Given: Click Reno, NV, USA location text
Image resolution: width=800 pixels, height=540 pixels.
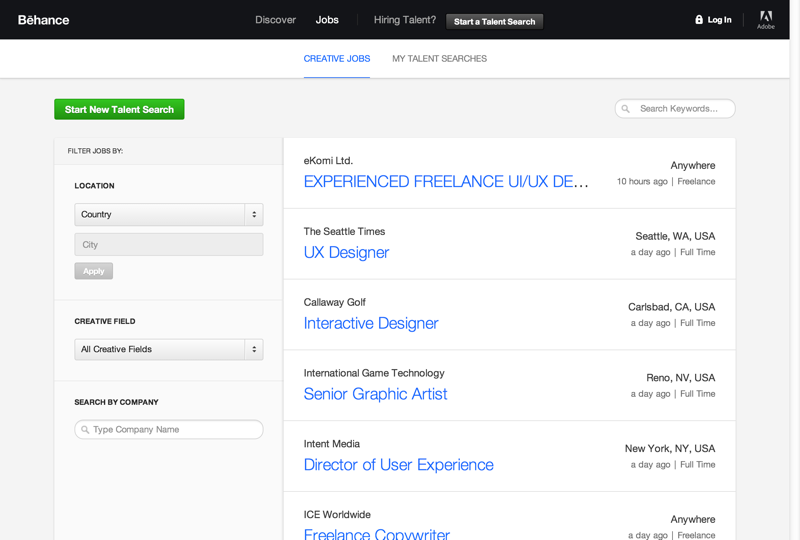Looking at the screenshot, I should click(681, 378).
